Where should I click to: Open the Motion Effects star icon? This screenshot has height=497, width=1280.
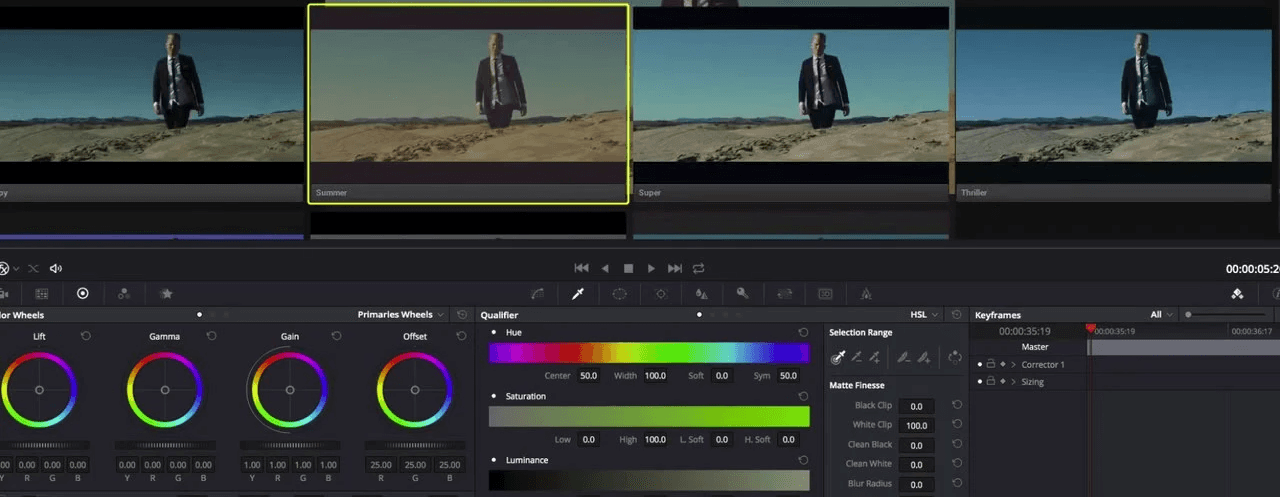click(166, 294)
